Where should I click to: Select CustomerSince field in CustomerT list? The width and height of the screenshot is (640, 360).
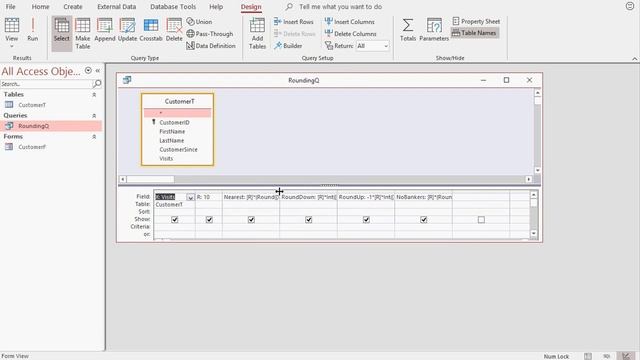tap(178, 149)
